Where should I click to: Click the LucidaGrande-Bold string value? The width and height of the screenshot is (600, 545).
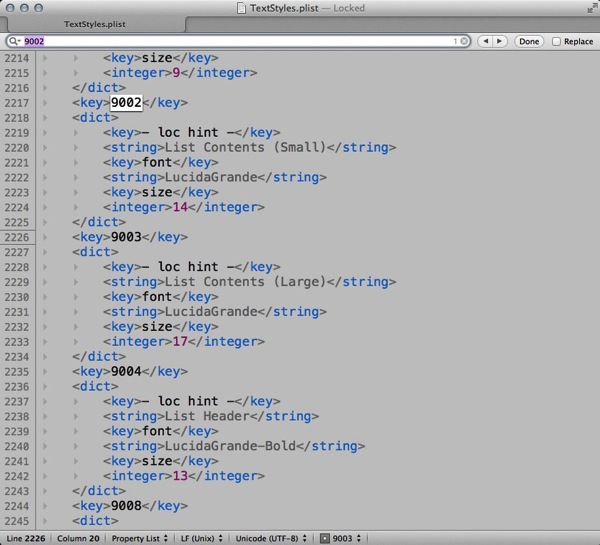click(x=230, y=446)
